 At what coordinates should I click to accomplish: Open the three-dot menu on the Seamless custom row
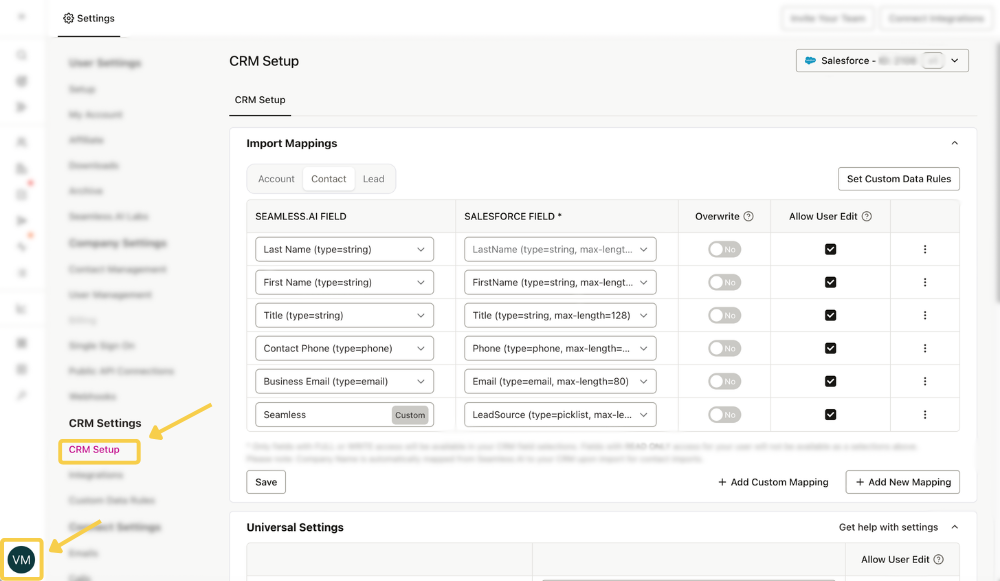(x=925, y=414)
